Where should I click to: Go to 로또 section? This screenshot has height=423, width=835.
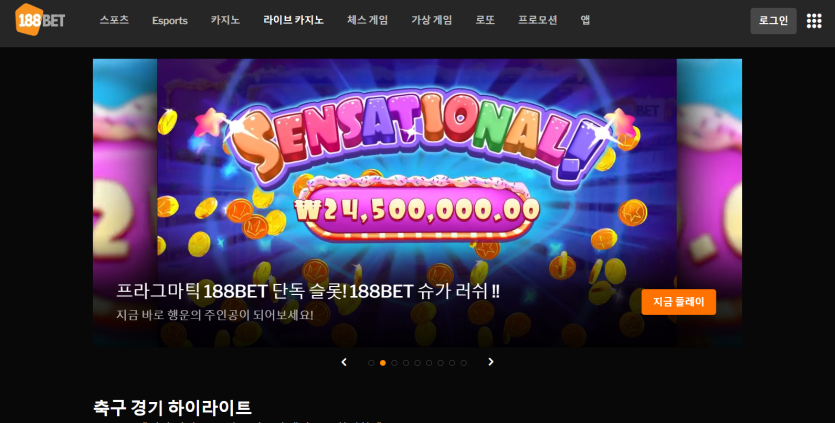click(x=485, y=20)
